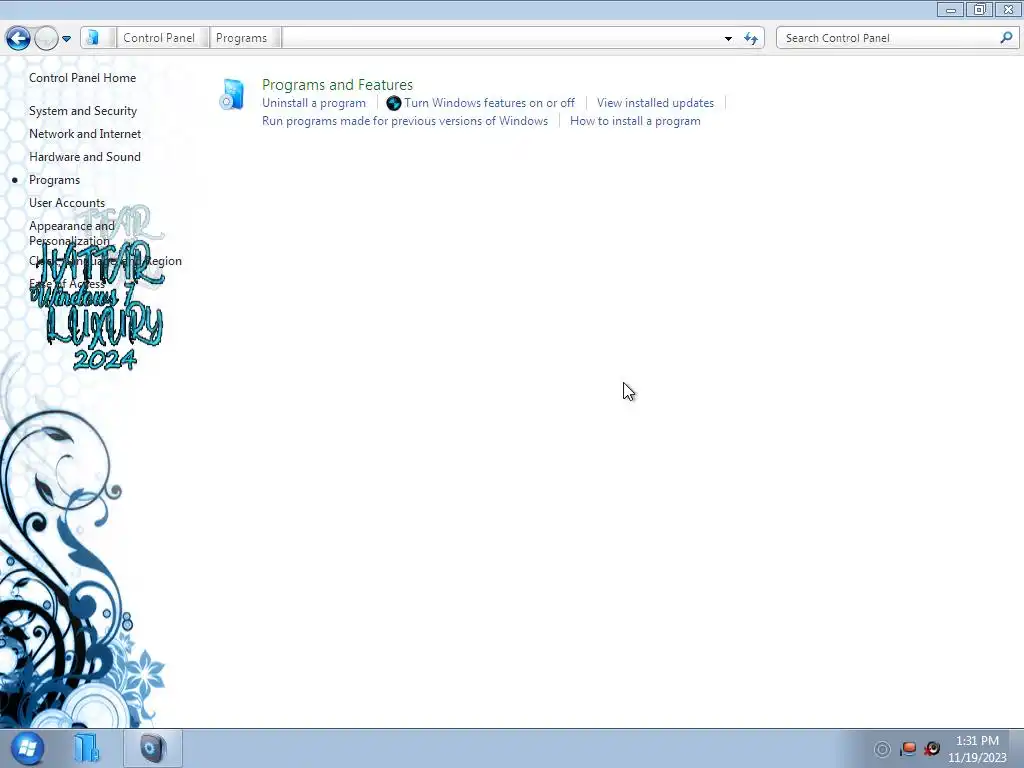Image resolution: width=1024 pixels, height=768 pixels.
Task: Go back using the Back arrow button
Action: pos(18,39)
